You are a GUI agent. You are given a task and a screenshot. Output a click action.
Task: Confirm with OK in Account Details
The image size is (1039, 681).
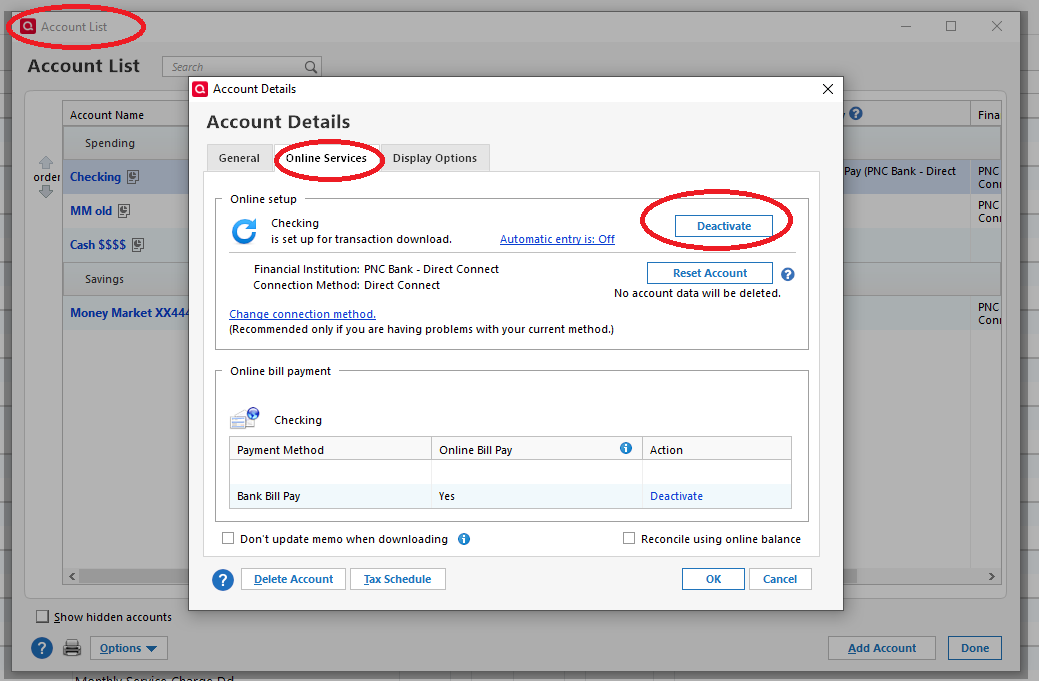coord(713,579)
